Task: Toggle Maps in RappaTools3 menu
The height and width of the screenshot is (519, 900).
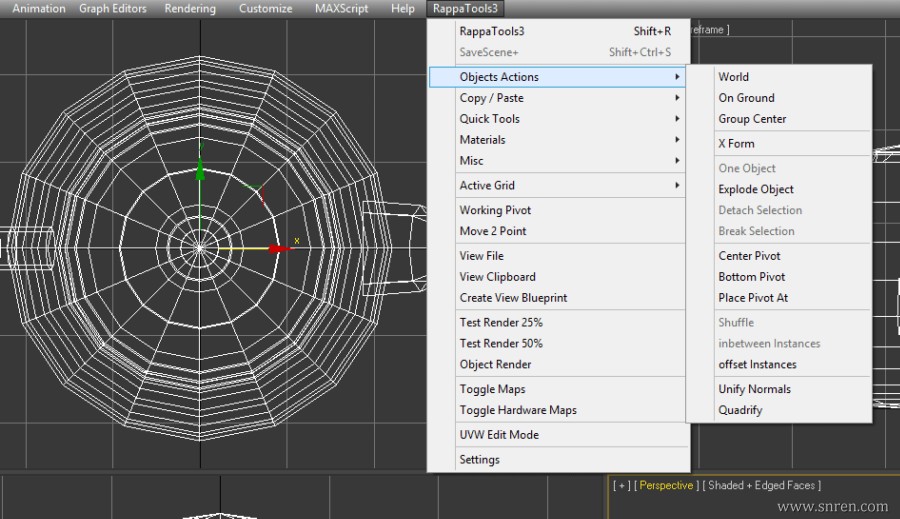Action: coord(492,389)
